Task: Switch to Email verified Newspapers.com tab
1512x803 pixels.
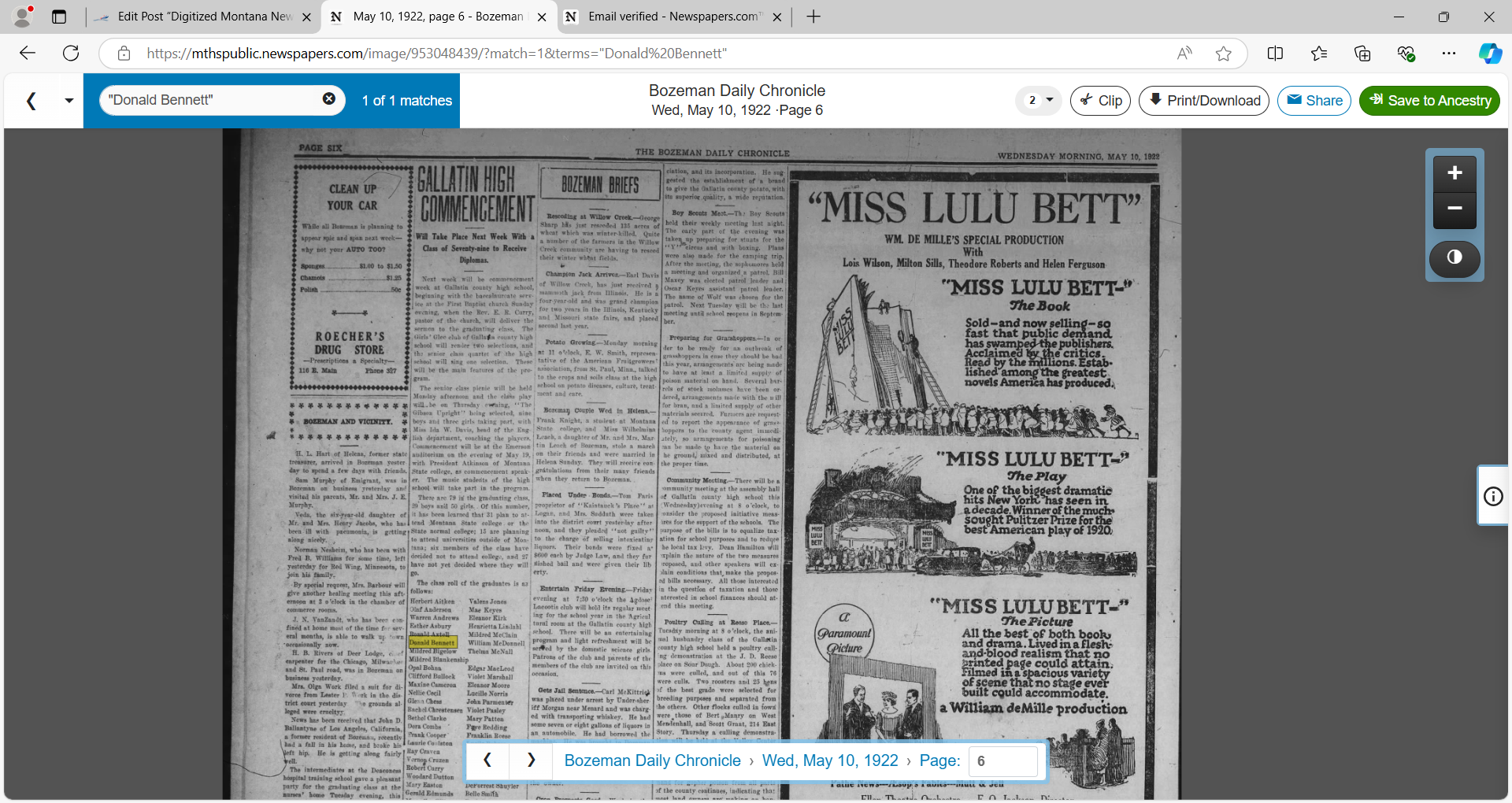Action: [673, 17]
